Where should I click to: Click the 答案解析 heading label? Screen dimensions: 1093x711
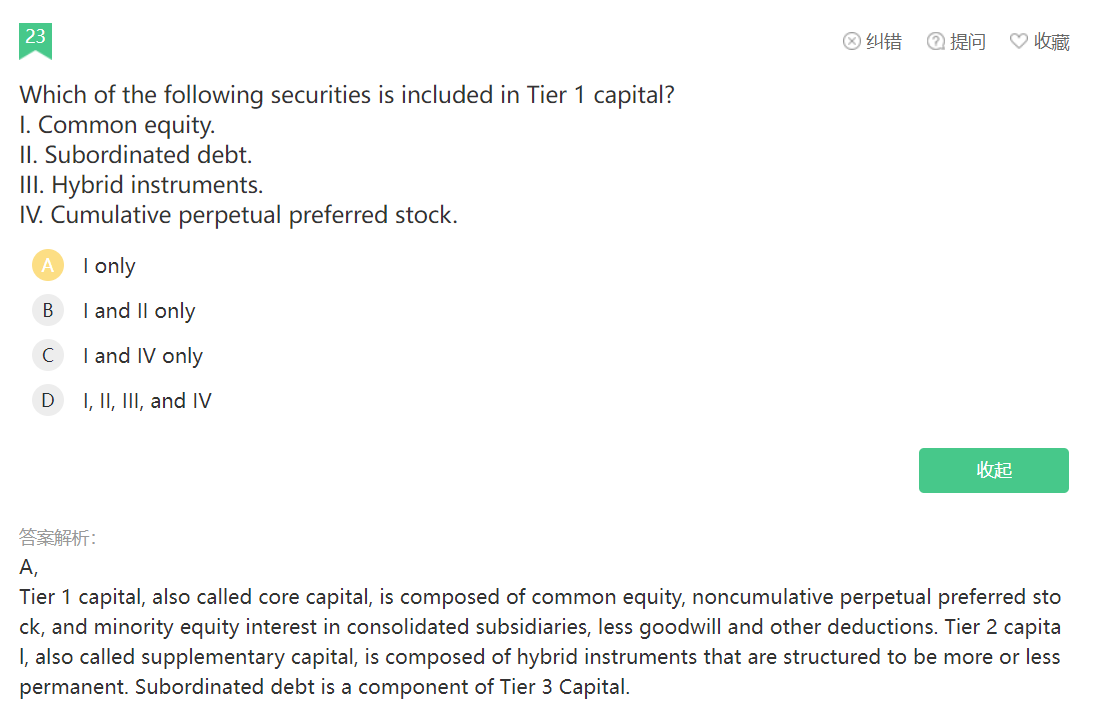click(58, 538)
